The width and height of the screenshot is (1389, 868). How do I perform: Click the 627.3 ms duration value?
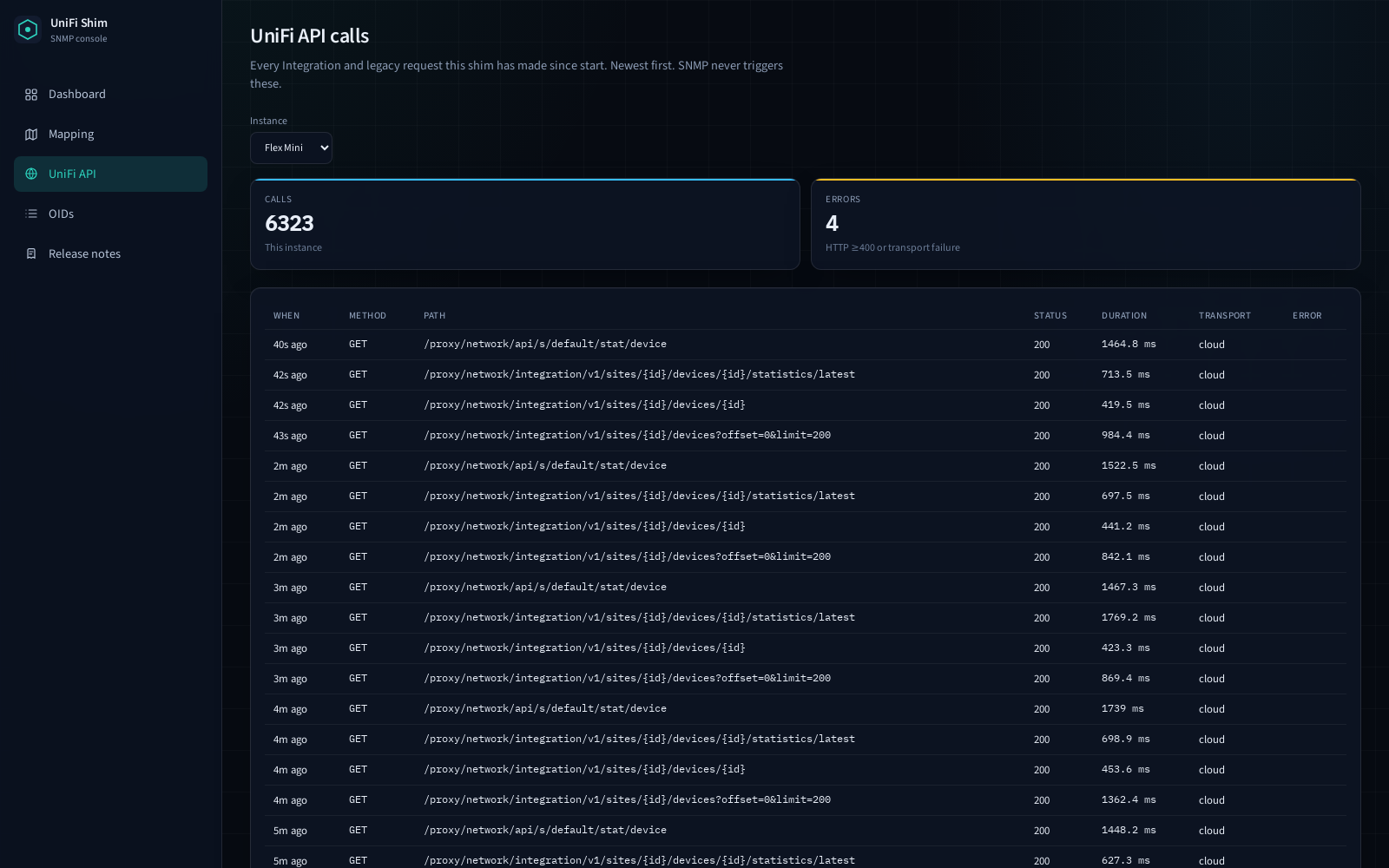[1126, 860]
